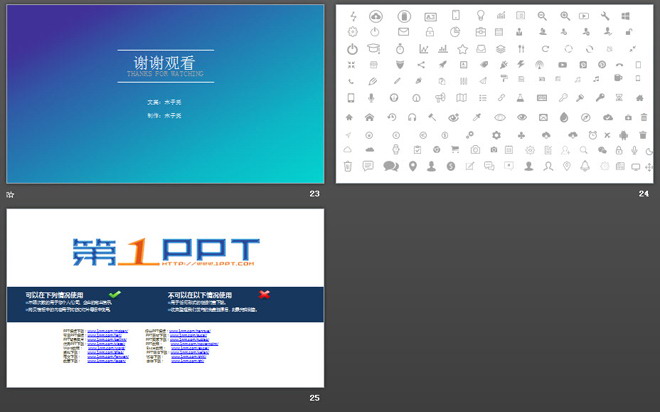Click the shopping cart icon on slide 24

(x=455, y=149)
